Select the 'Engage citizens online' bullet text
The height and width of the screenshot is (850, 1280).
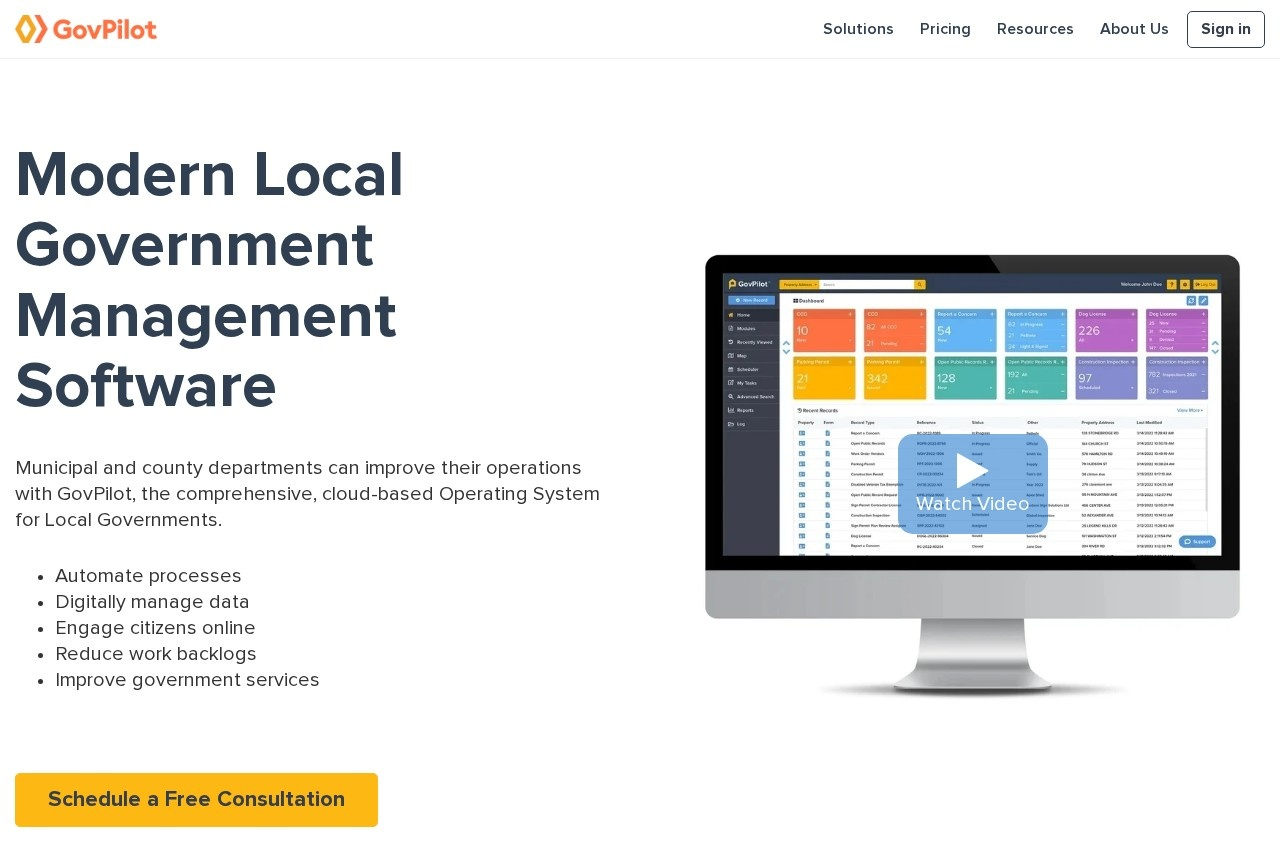click(155, 628)
